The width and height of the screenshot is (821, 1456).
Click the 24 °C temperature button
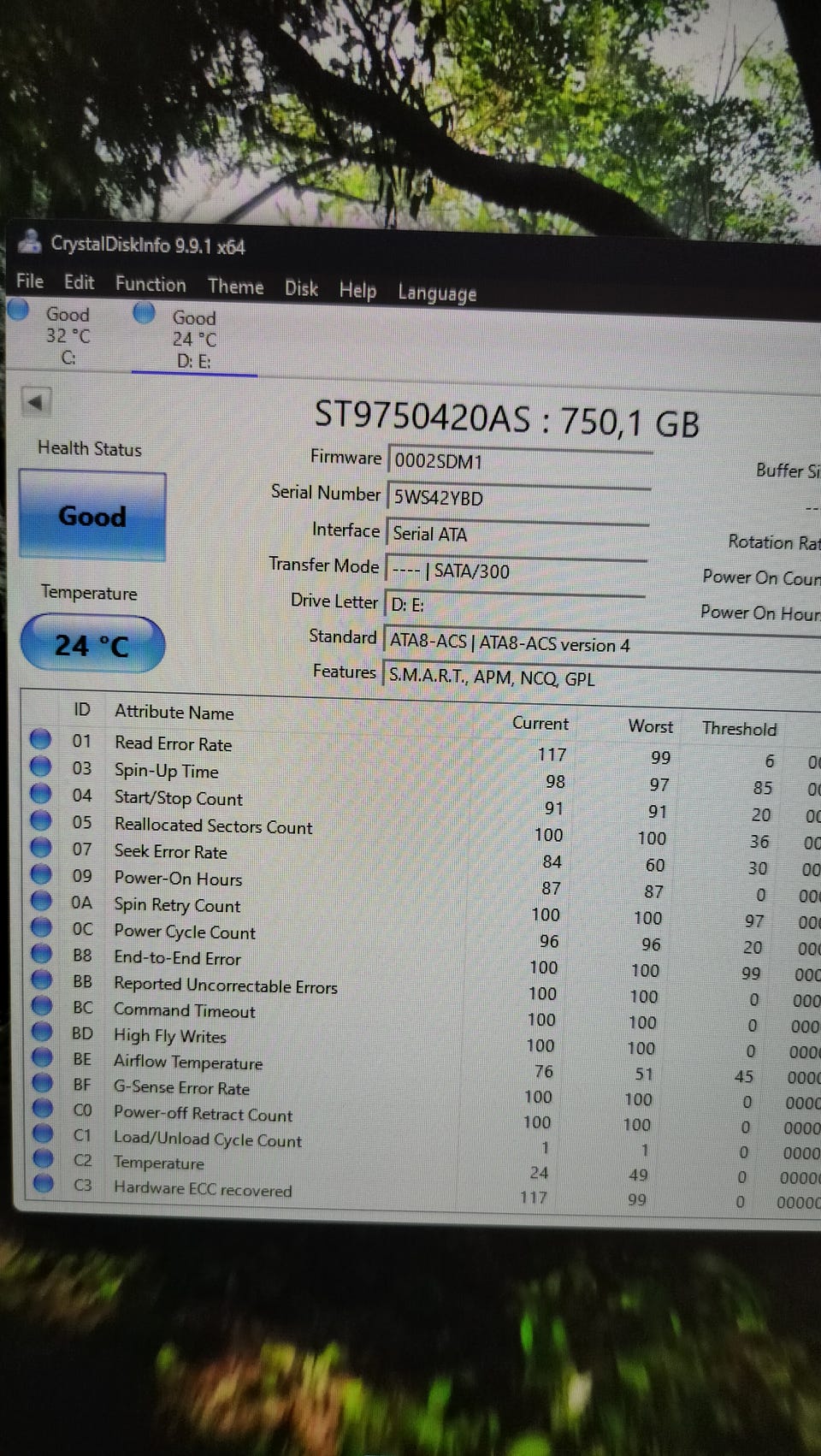92,644
